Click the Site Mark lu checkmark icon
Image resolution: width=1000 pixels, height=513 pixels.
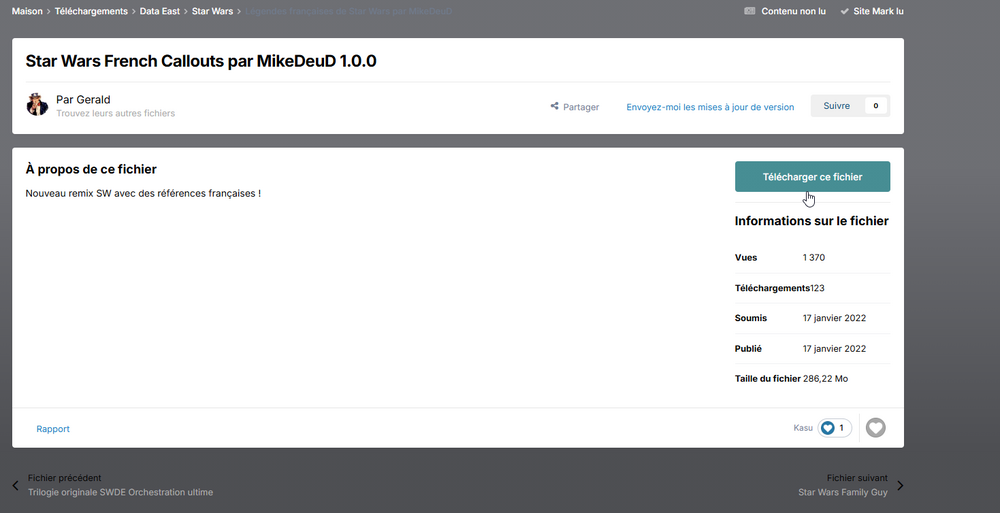(x=845, y=12)
